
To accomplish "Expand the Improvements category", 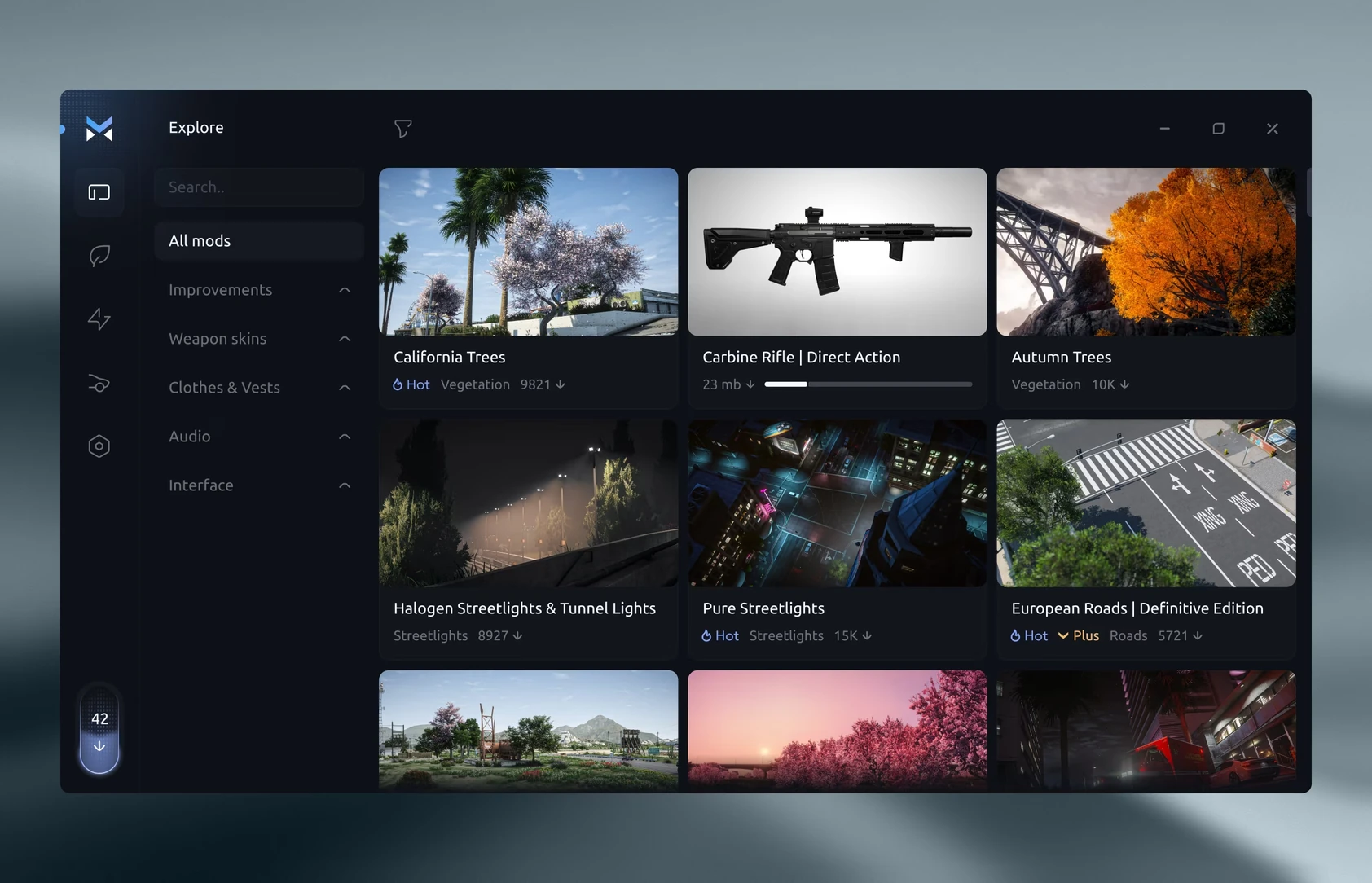I will [x=259, y=290].
